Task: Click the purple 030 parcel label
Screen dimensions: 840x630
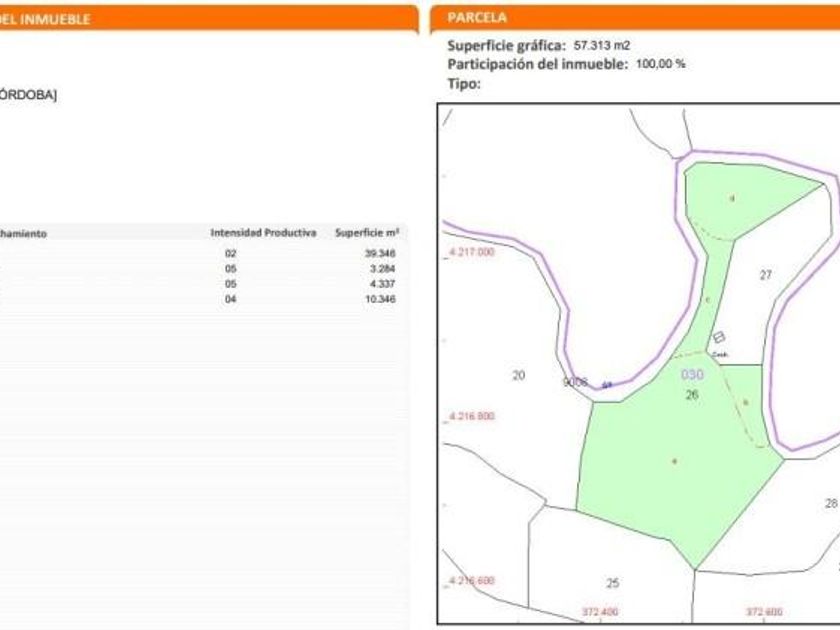Action: click(x=692, y=375)
